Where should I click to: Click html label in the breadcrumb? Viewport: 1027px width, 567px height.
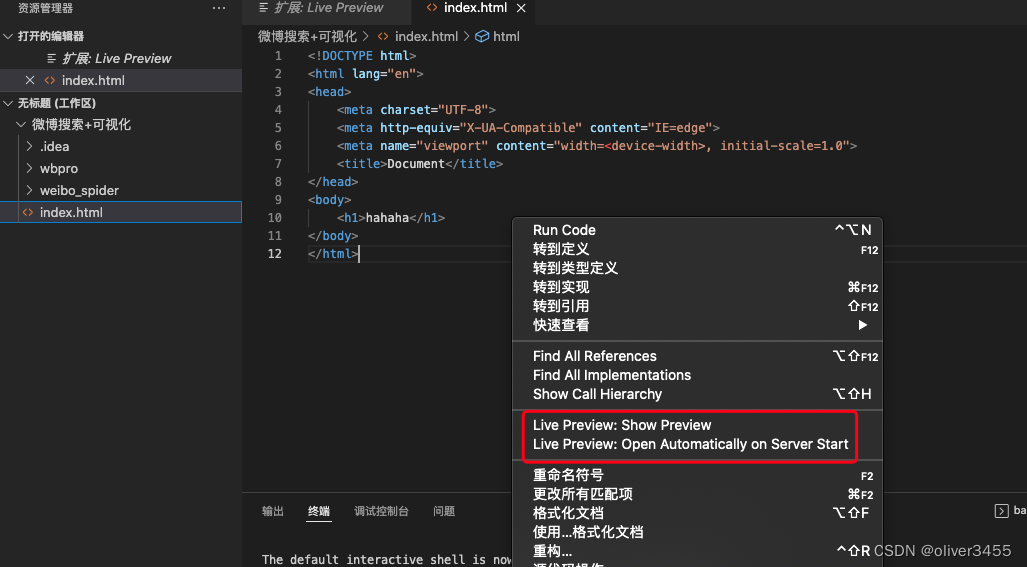coord(506,37)
